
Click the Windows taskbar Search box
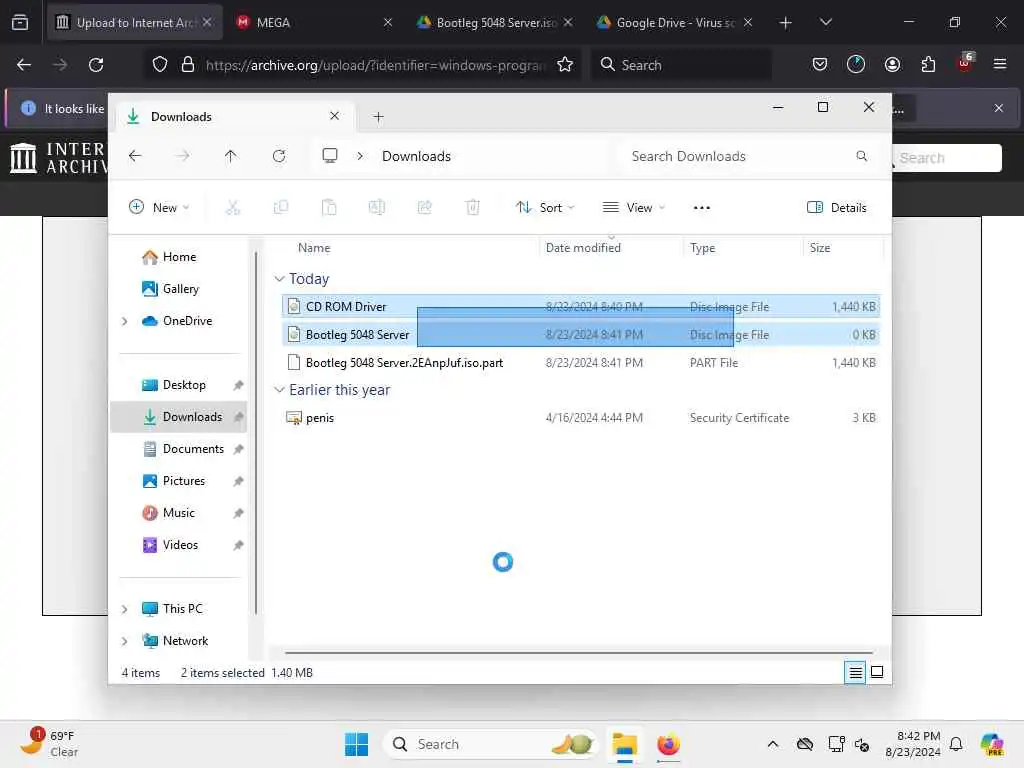tap(490, 744)
